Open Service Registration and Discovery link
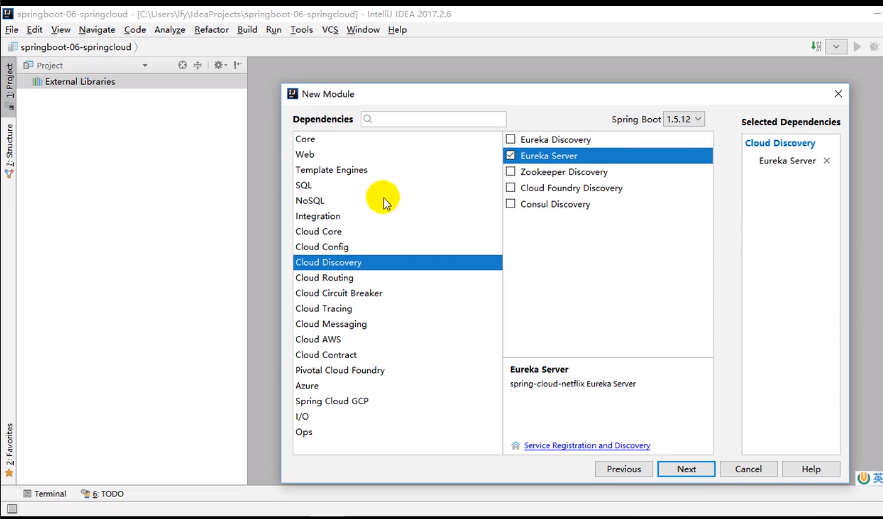Image resolution: width=883 pixels, height=519 pixels. [x=587, y=445]
